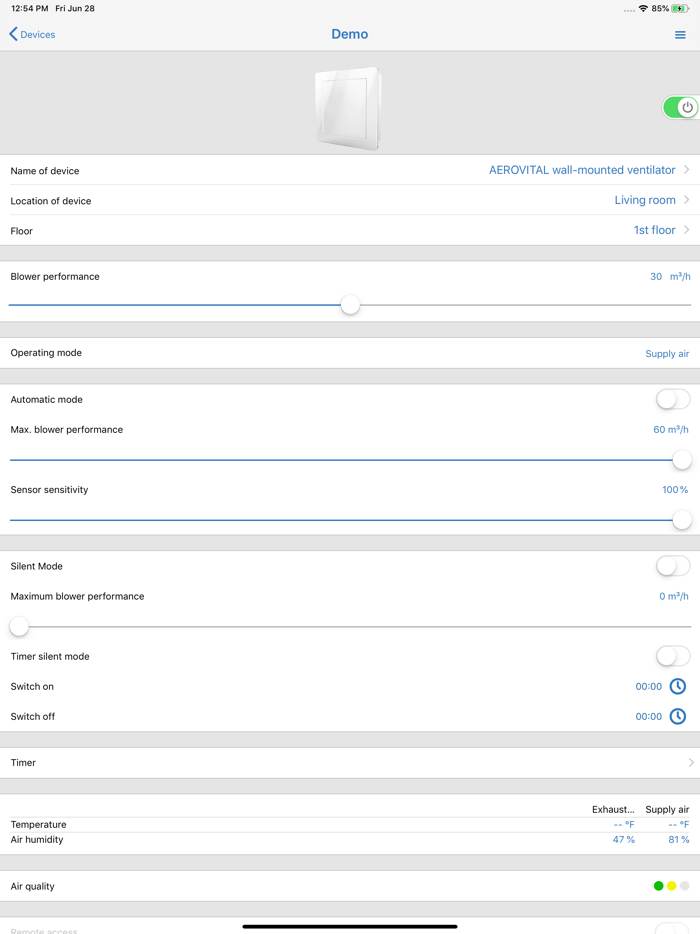The height and width of the screenshot is (934, 700).
Task: Tap the 30 m³/h blower value
Action: (670, 276)
